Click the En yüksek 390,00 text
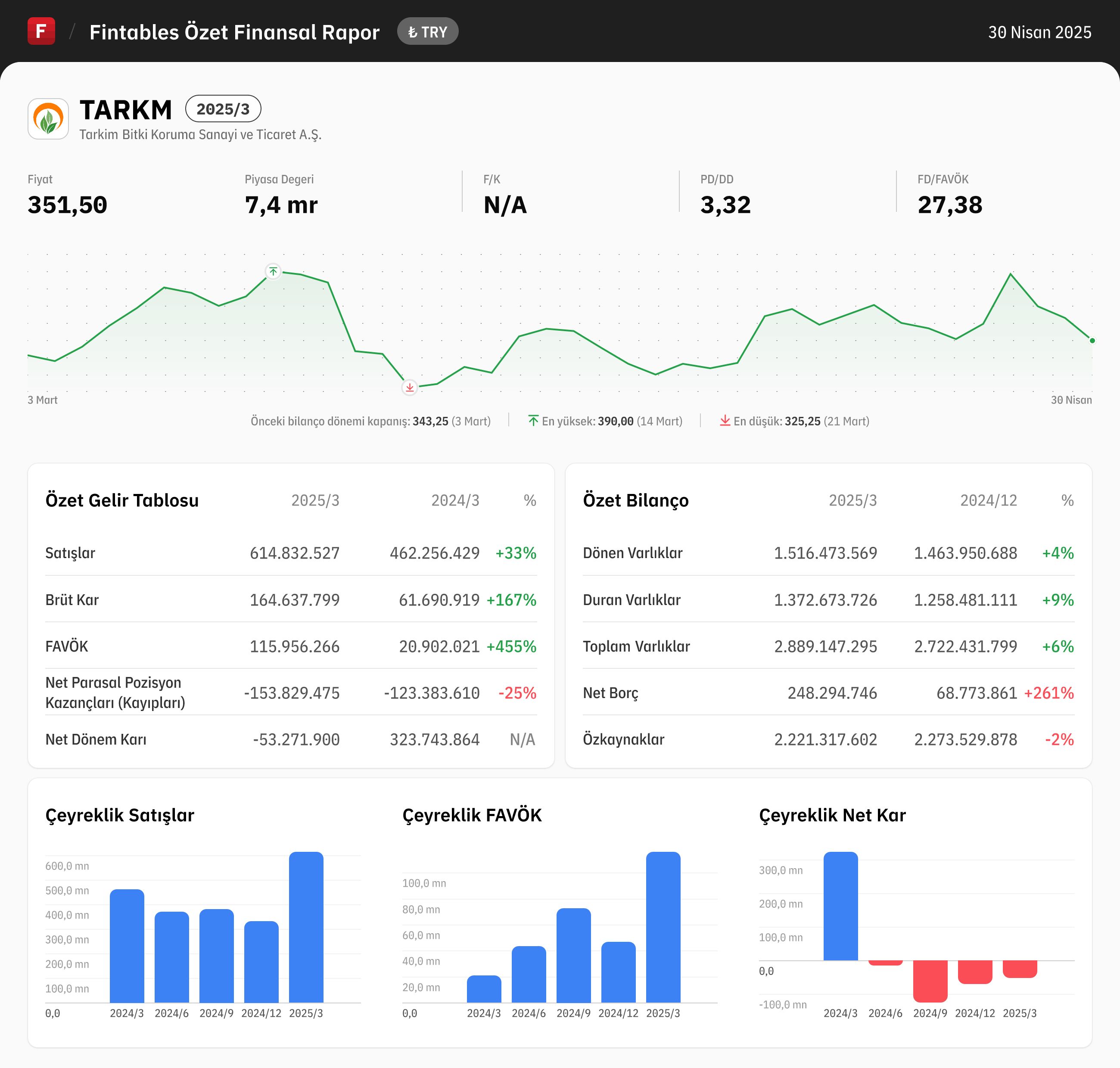 point(612,421)
